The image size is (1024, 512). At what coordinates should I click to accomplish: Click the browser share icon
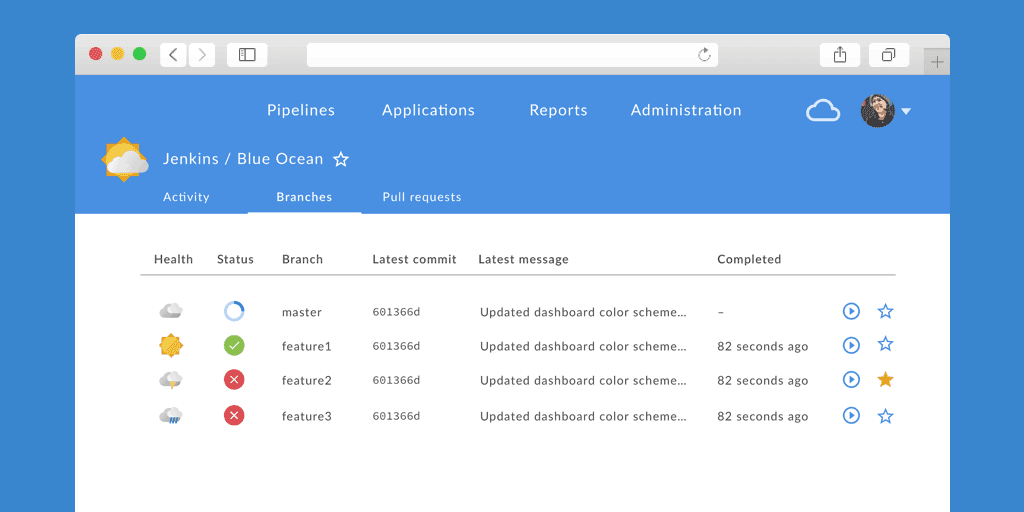[x=840, y=55]
